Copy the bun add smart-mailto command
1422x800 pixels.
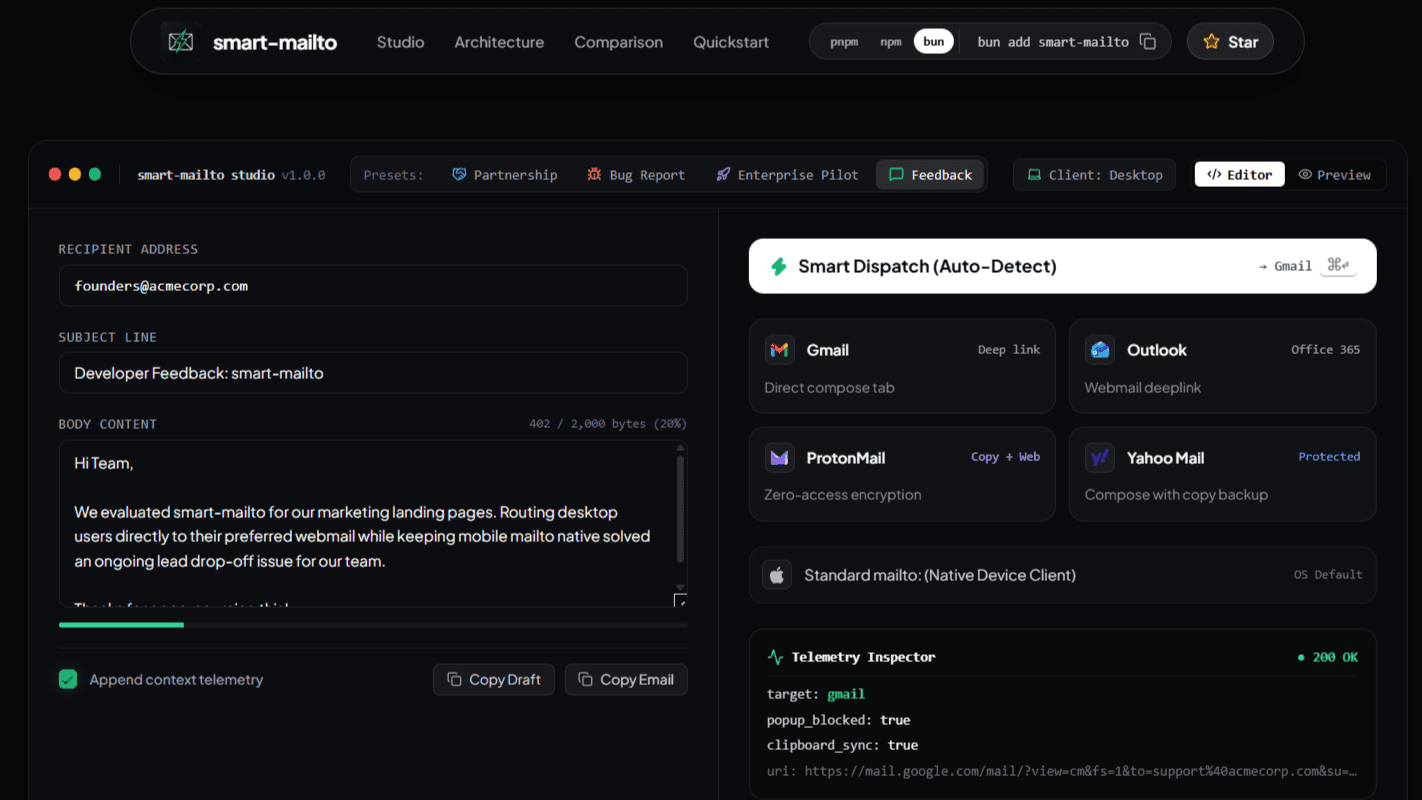pyautogui.click(x=1148, y=42)
